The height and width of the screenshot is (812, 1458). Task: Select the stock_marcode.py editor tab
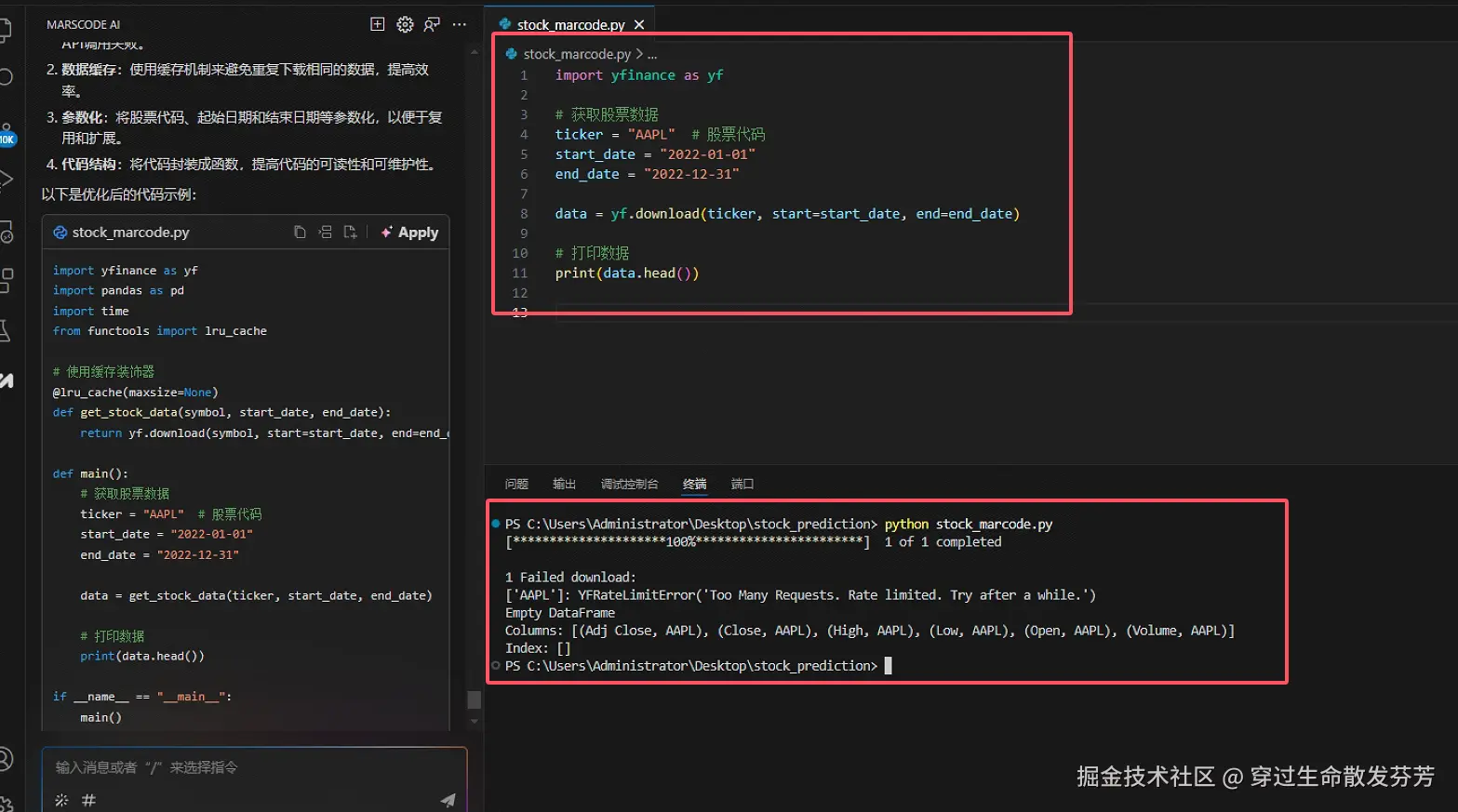click(x=570, y=25)
